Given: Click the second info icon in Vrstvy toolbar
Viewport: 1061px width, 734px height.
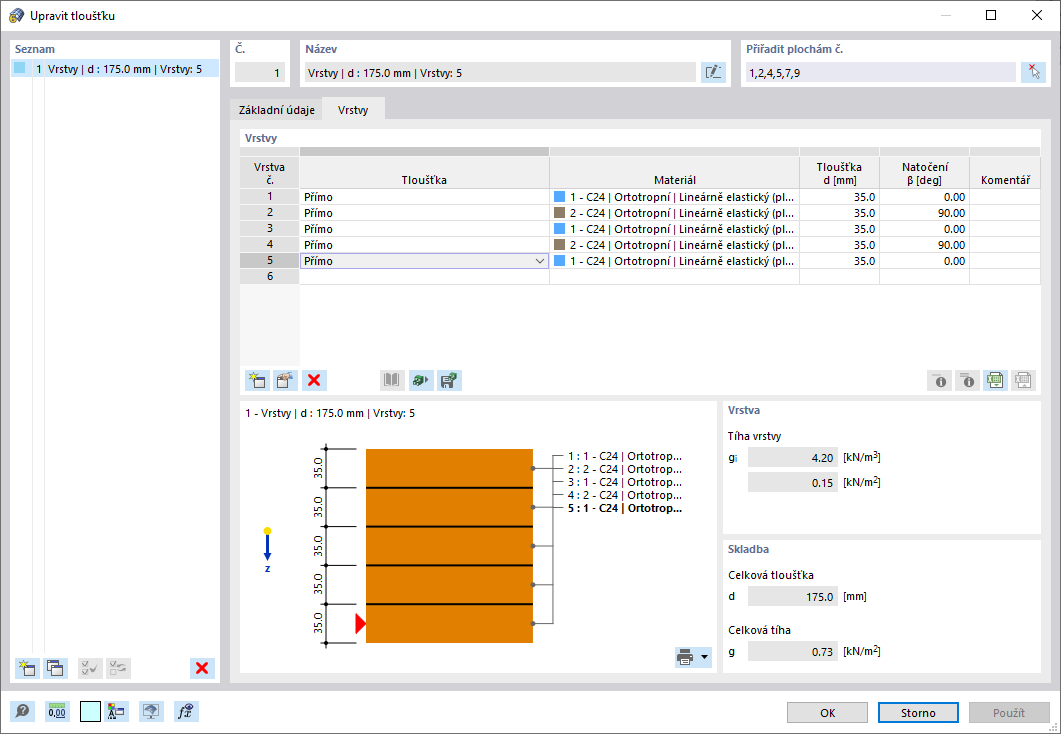Looking at the screenshot, I should tap(968, 380).
